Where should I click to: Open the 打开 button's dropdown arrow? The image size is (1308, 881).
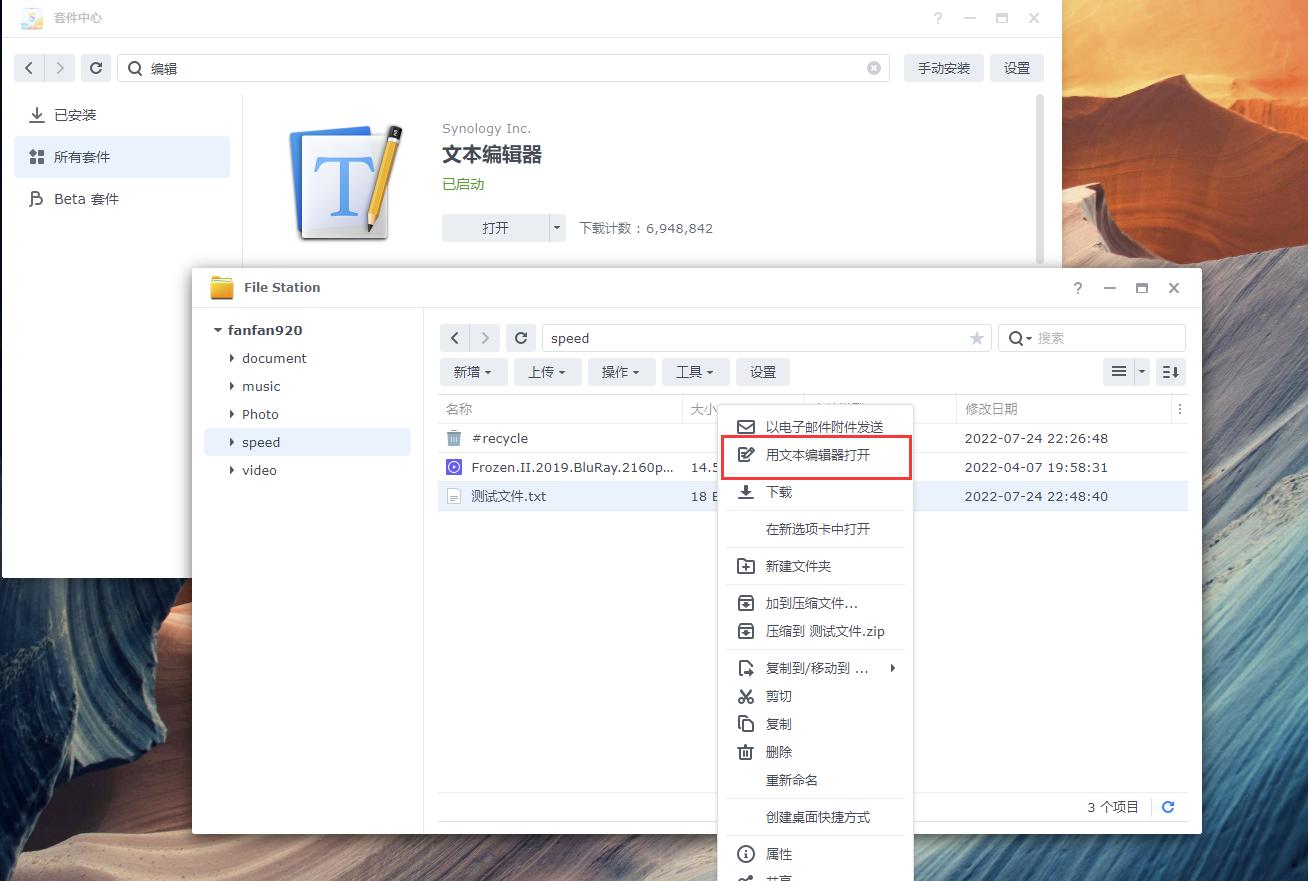[x=556, y=227]
